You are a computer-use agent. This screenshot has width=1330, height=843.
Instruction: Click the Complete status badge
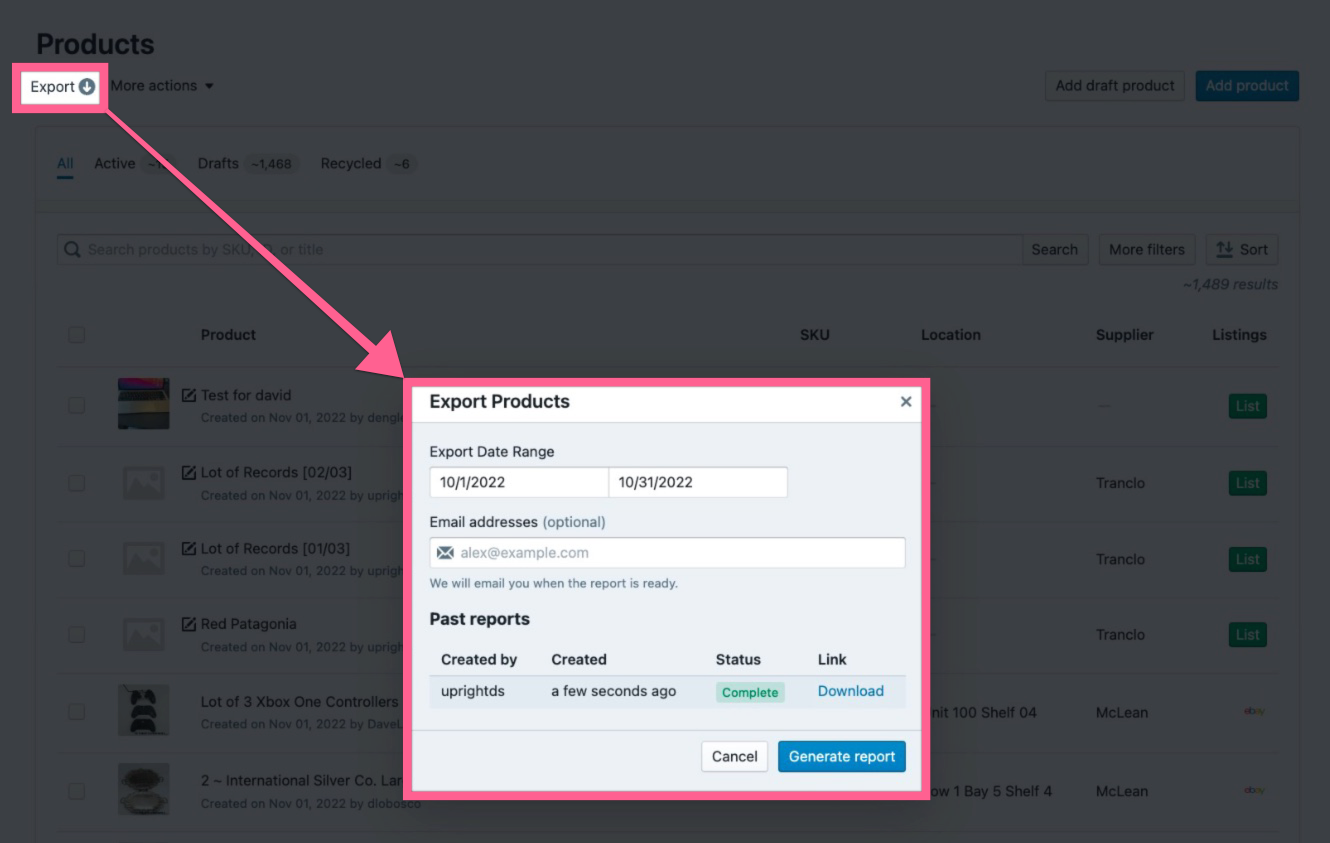tap(750, 692)
